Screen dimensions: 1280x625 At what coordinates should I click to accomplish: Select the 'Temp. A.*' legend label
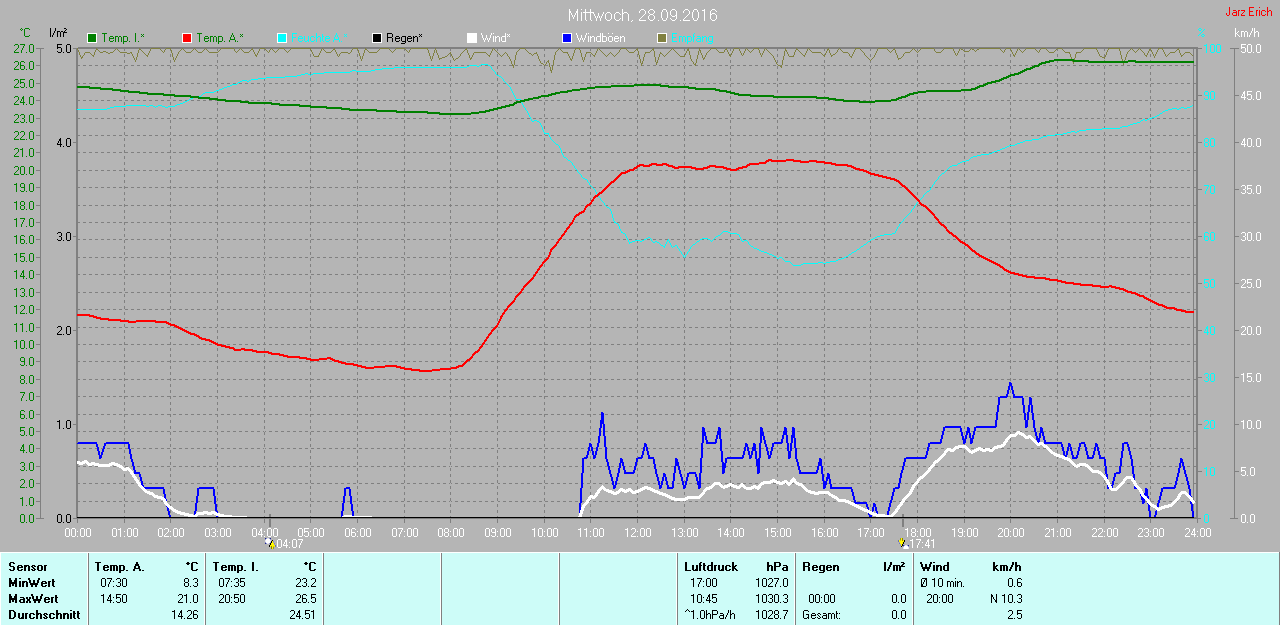[x=218, y=38]
